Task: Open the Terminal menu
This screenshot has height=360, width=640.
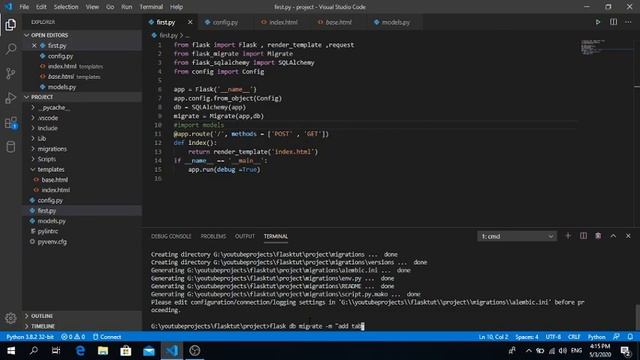Action: [151, 7]
